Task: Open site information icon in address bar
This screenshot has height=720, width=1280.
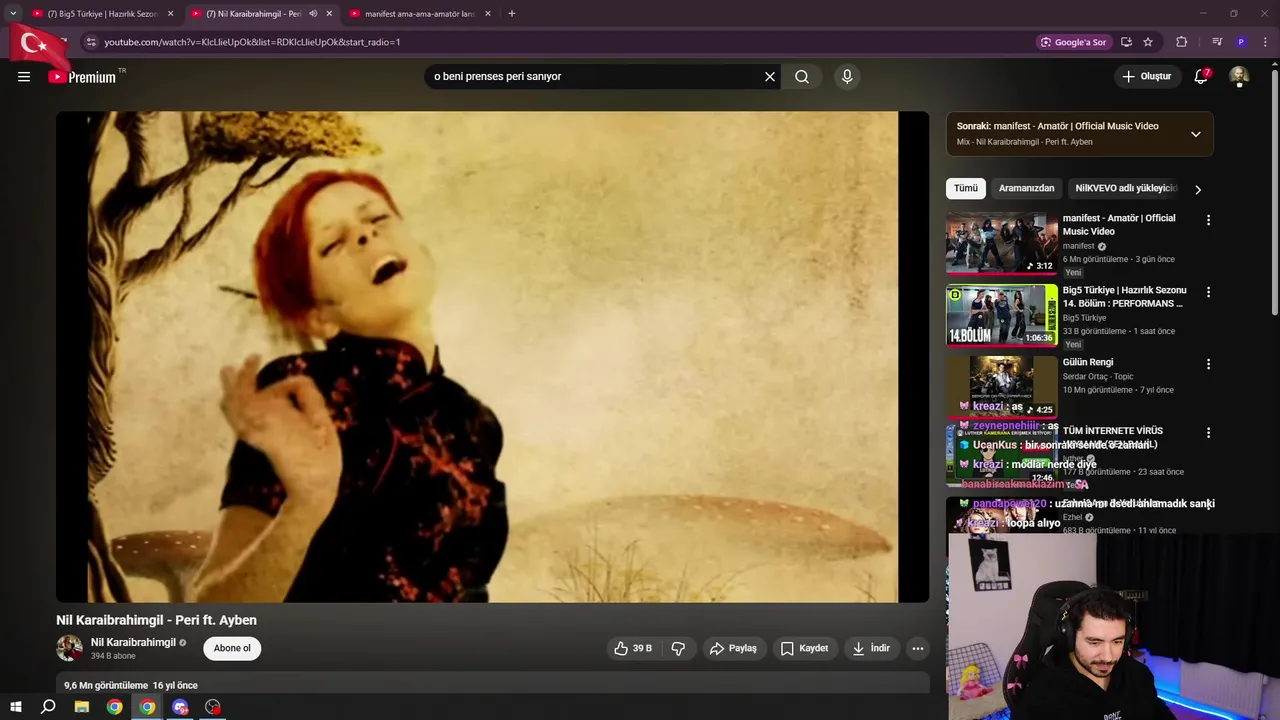Action: [91, 42]
